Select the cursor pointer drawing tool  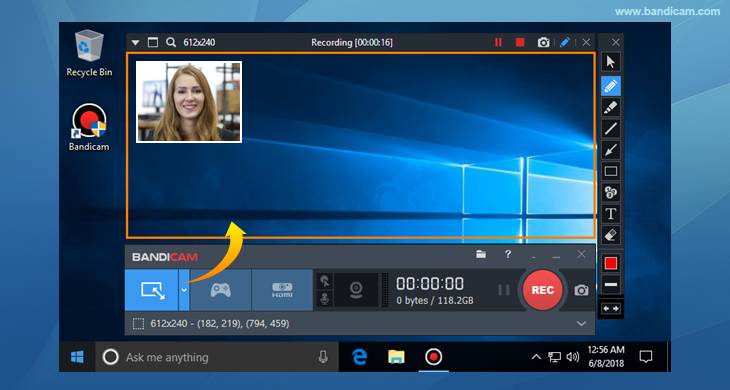tap(610, 62)
